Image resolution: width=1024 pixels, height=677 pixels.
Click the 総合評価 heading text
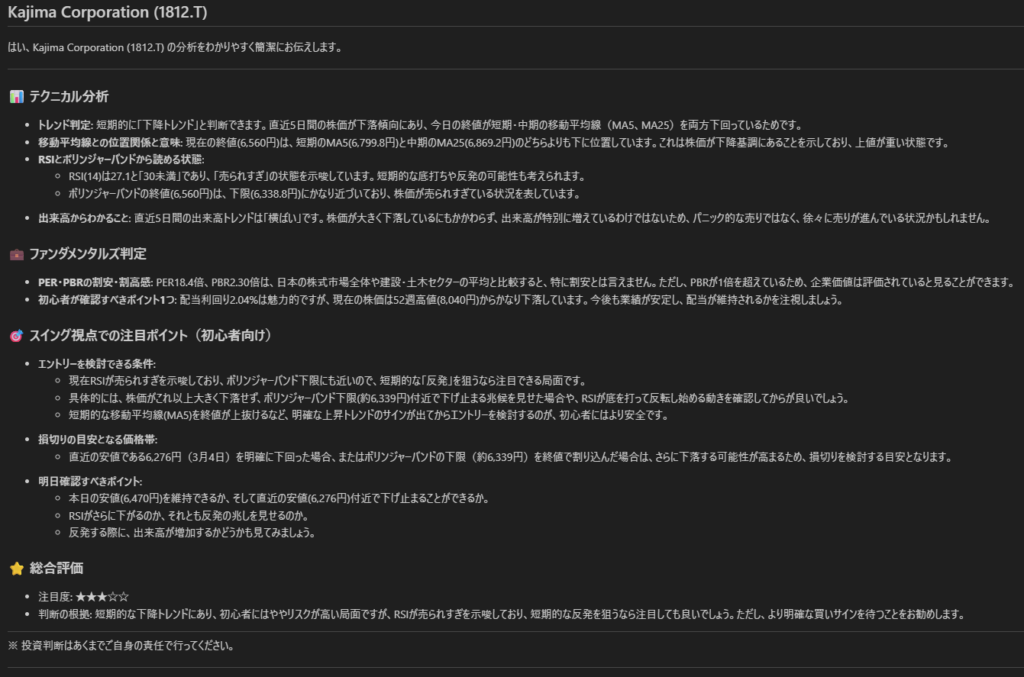tap(58, 568)
